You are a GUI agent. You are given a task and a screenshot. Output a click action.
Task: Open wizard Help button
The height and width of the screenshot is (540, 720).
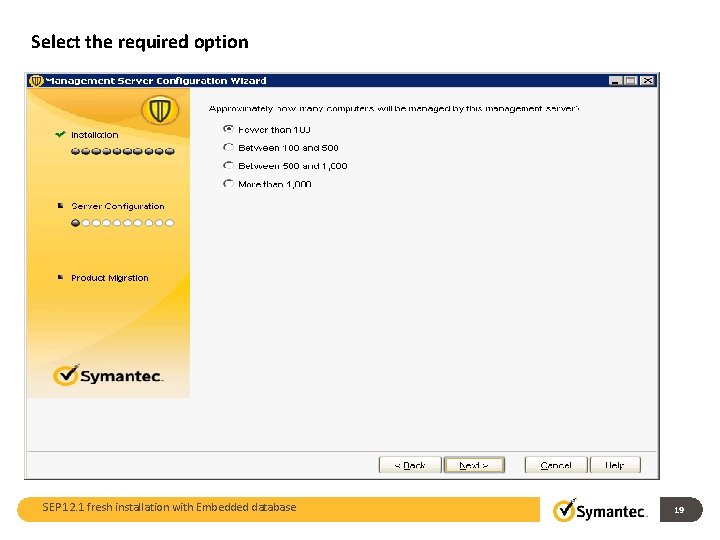(615, 465)
